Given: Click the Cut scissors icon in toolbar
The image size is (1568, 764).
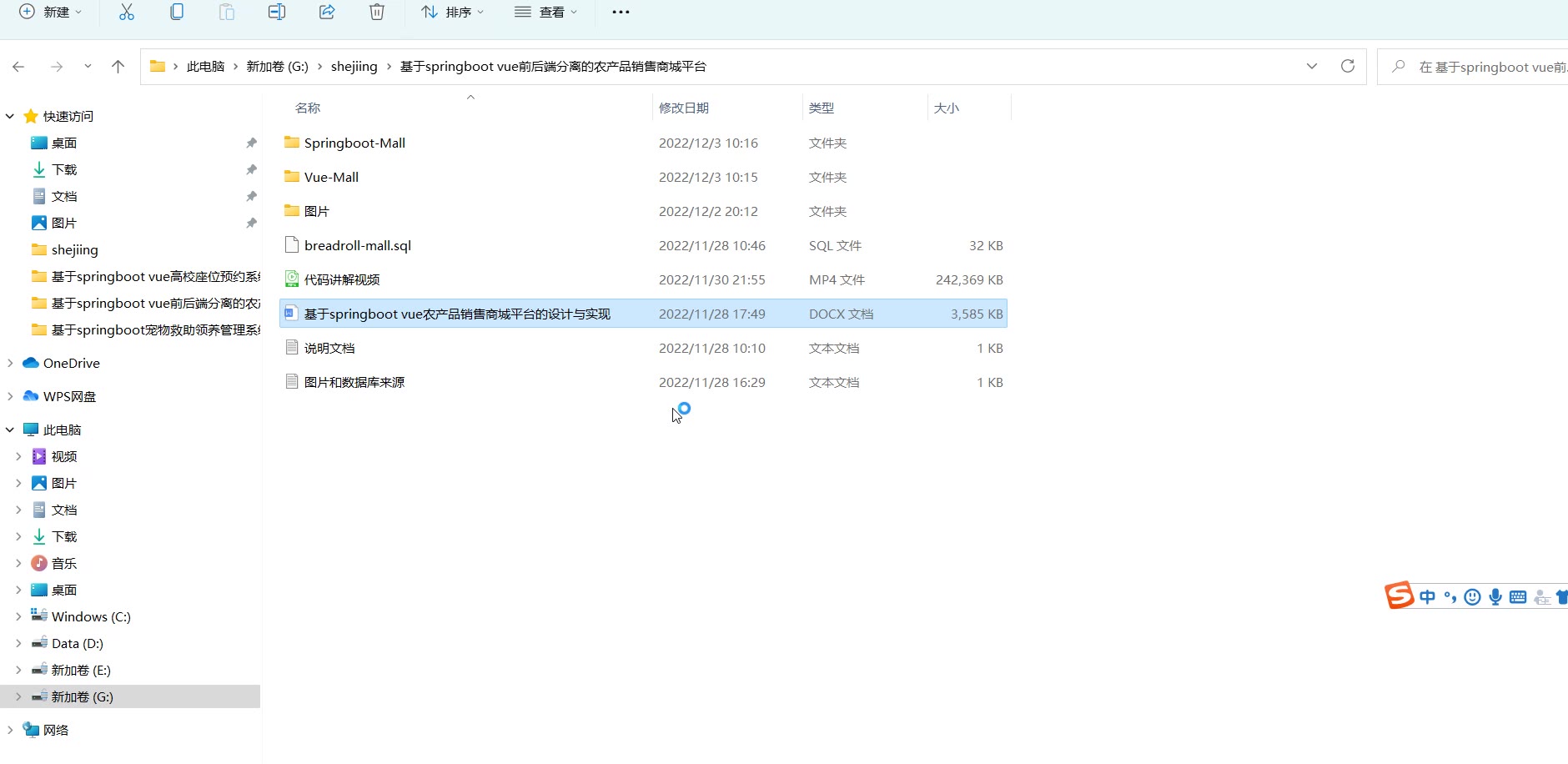Looking at the screenshot, I should pyautogui.click(x=127, y=12).
